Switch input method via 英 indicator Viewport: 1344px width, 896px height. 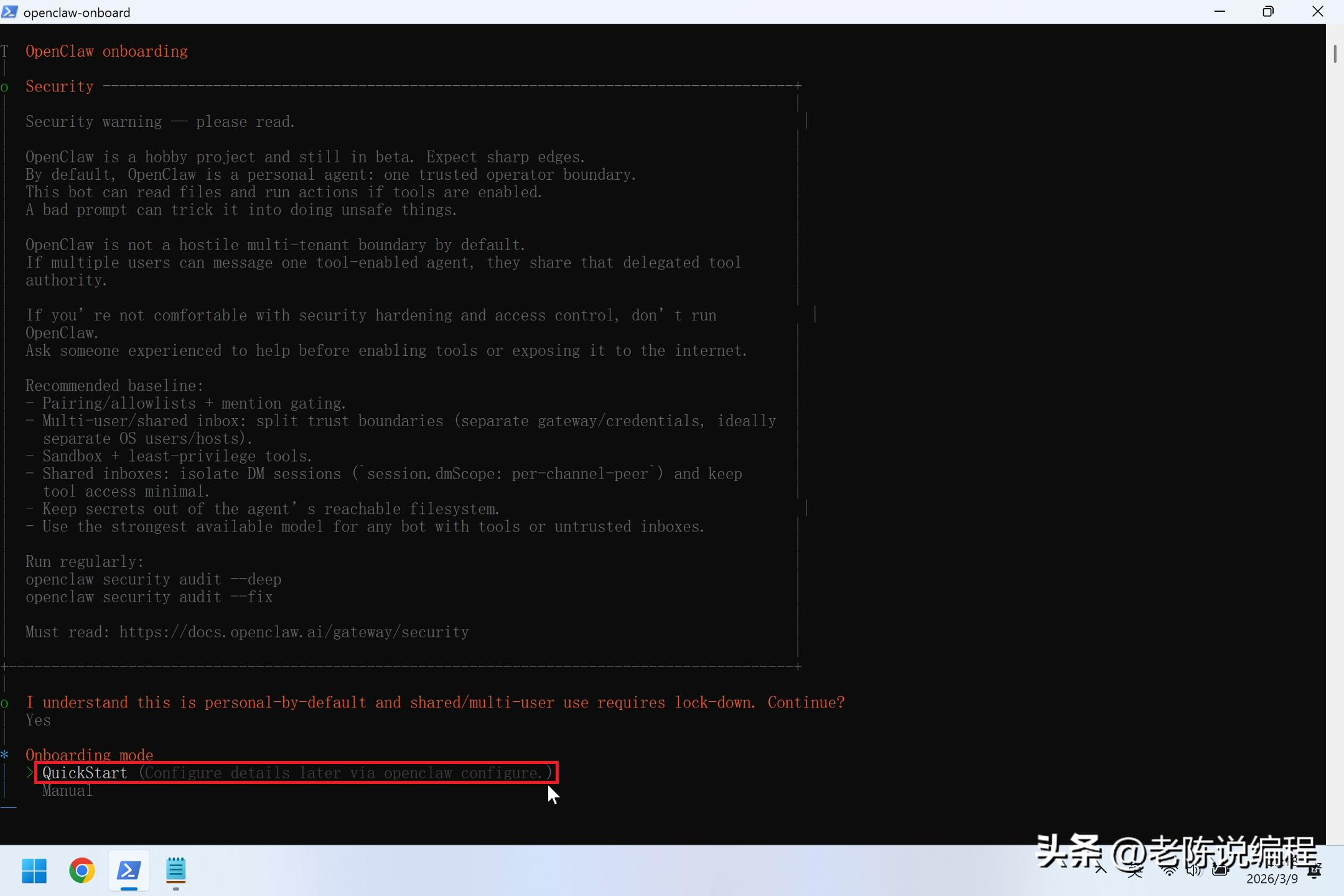pos(1134,870)
